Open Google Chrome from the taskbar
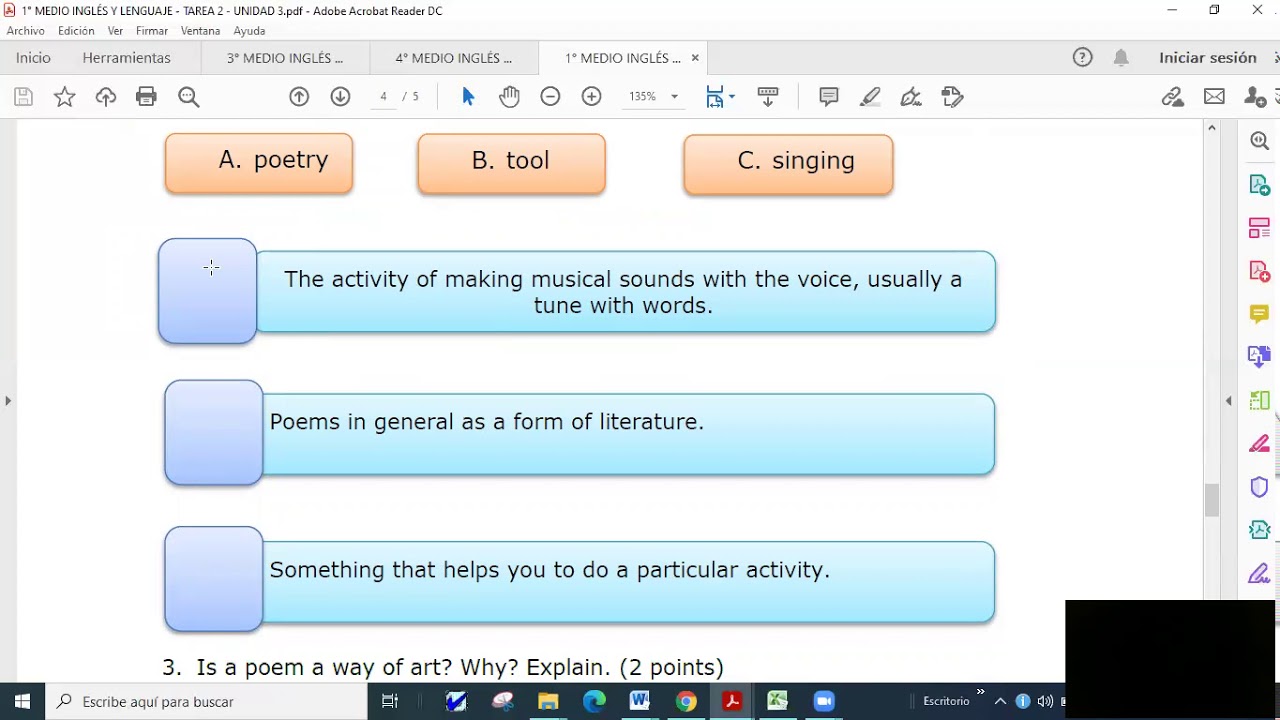 pos(686,702)
